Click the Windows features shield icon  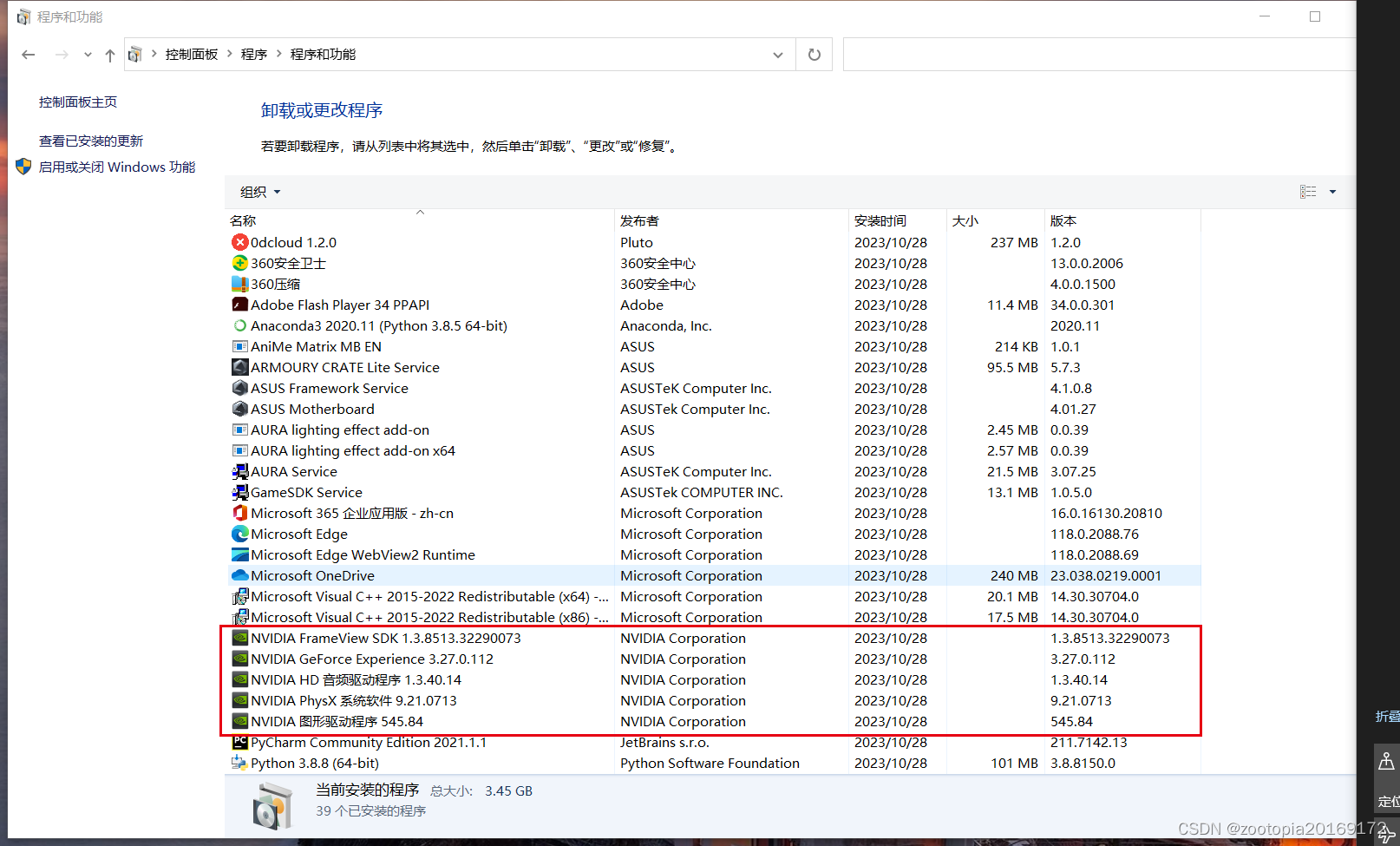pos(23,167)
